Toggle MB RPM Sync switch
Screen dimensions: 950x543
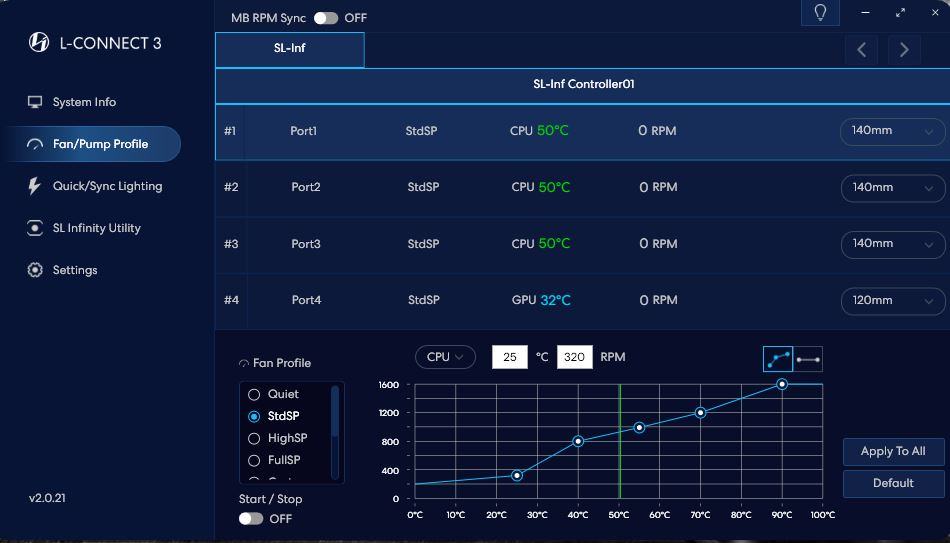point(326,18)
